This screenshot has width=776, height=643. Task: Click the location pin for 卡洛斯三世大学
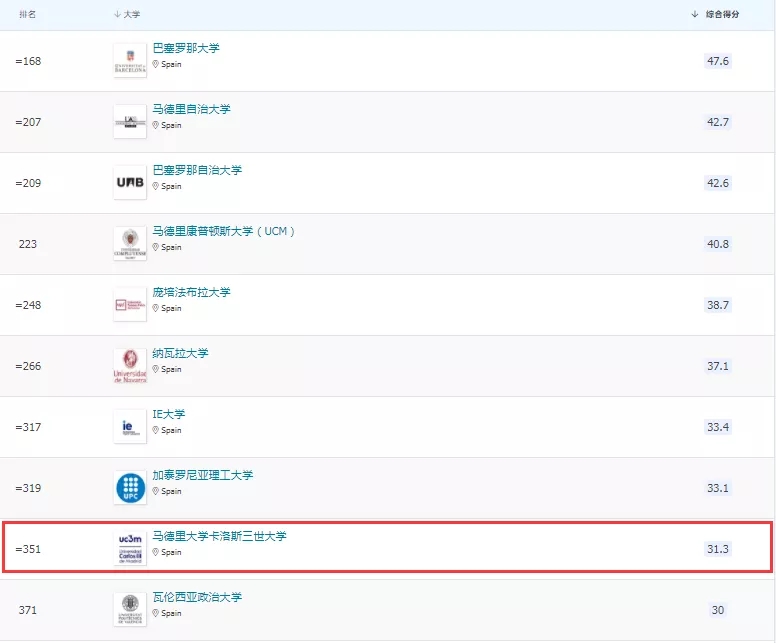pyautogui.click(x=155, y=552)
